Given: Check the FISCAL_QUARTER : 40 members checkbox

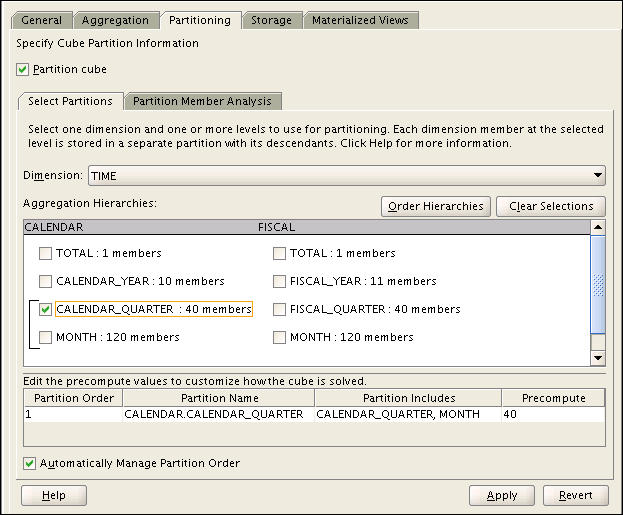Looking at the screenshot, I should [x=279, y=310].
